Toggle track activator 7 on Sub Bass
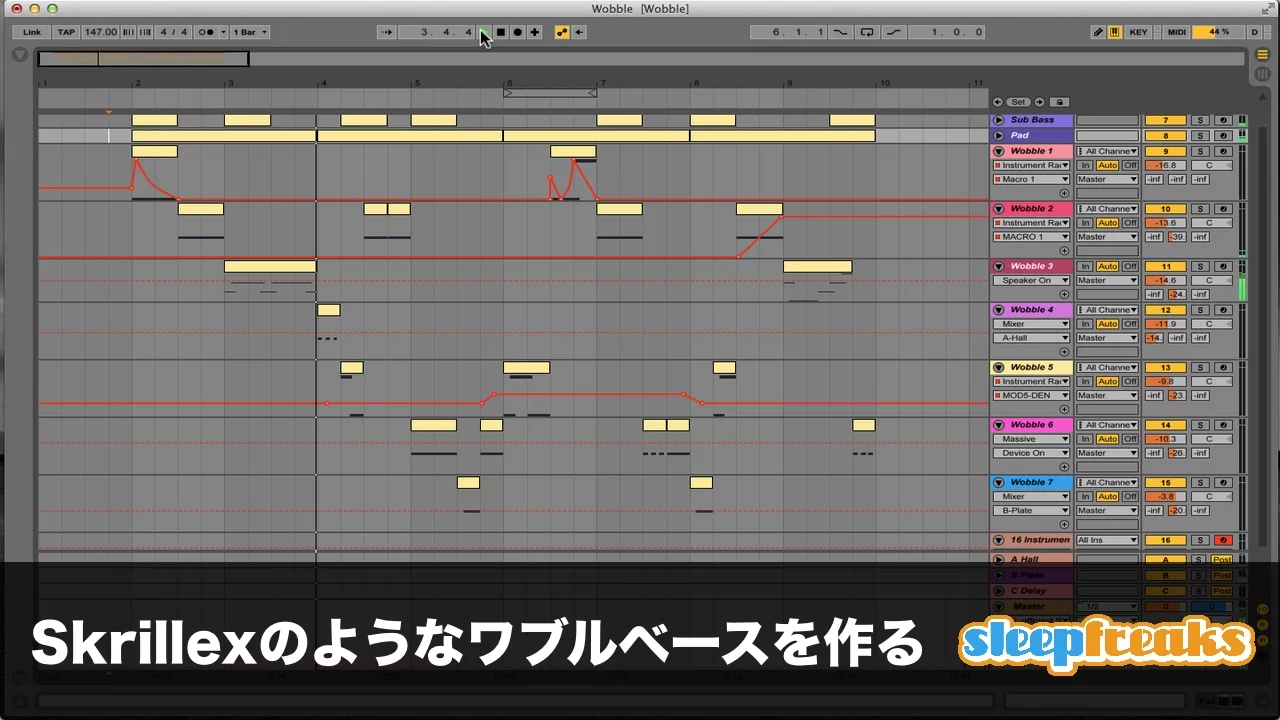The image size is (1280, 720). click(1165, 120)
